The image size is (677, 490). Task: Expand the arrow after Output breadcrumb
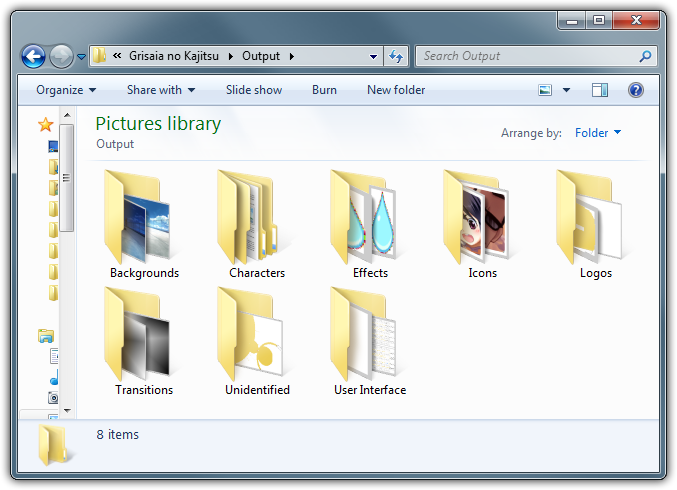click(292, 56)
